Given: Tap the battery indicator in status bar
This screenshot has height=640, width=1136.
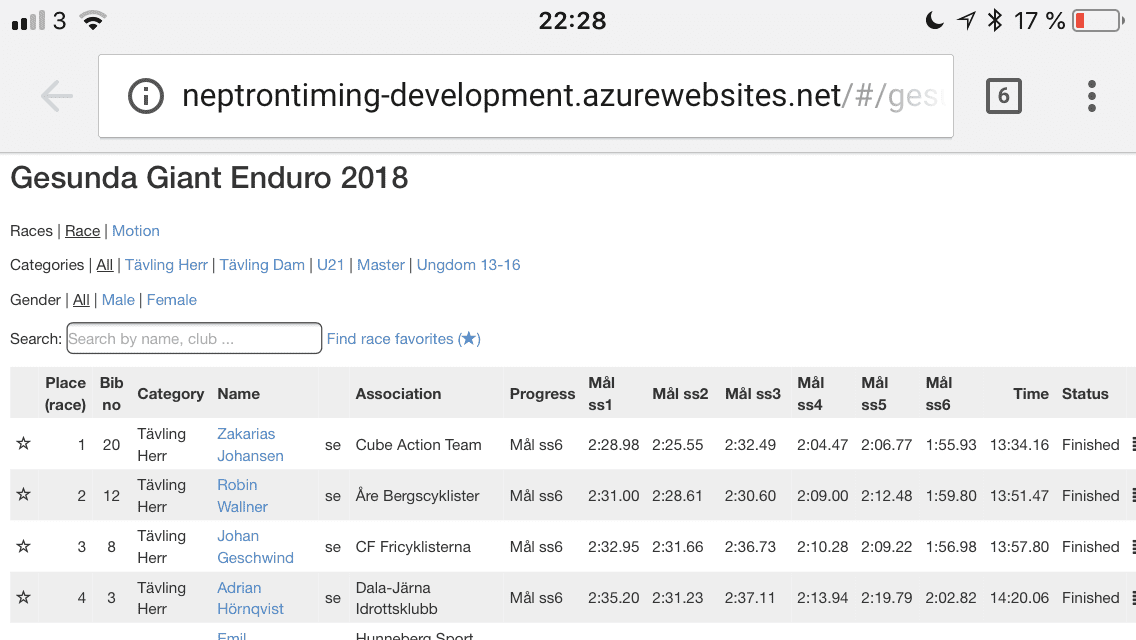Looking at the screenshot, I should (1098, 20).
